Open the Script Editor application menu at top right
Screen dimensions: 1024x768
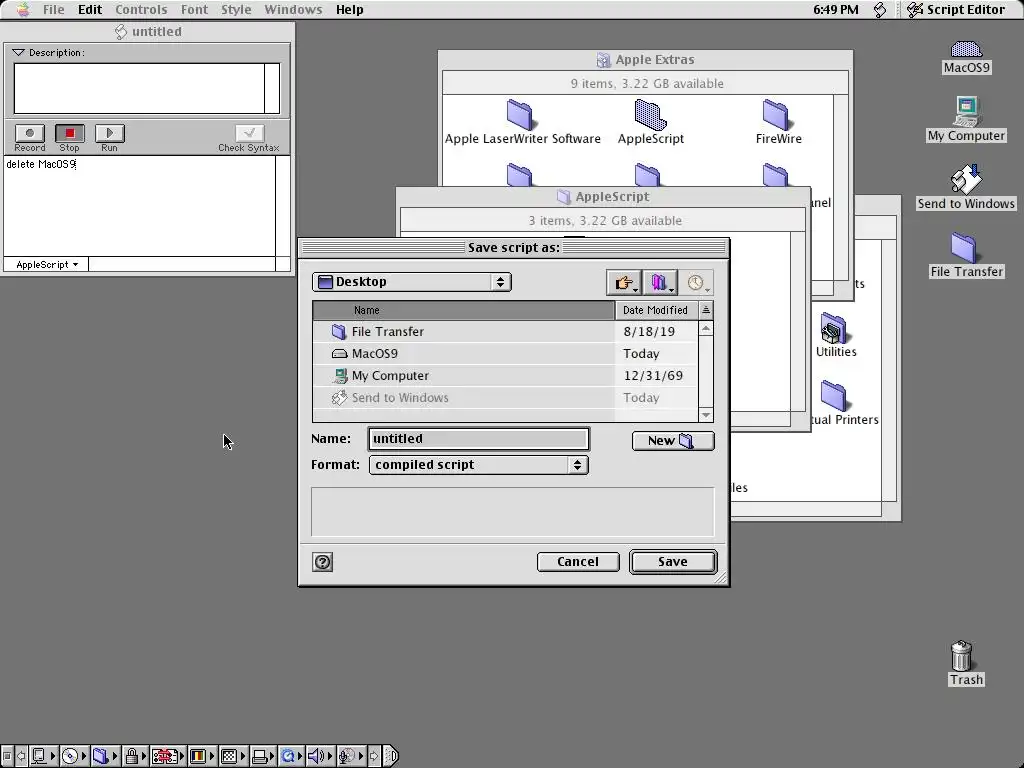point(956,9)
